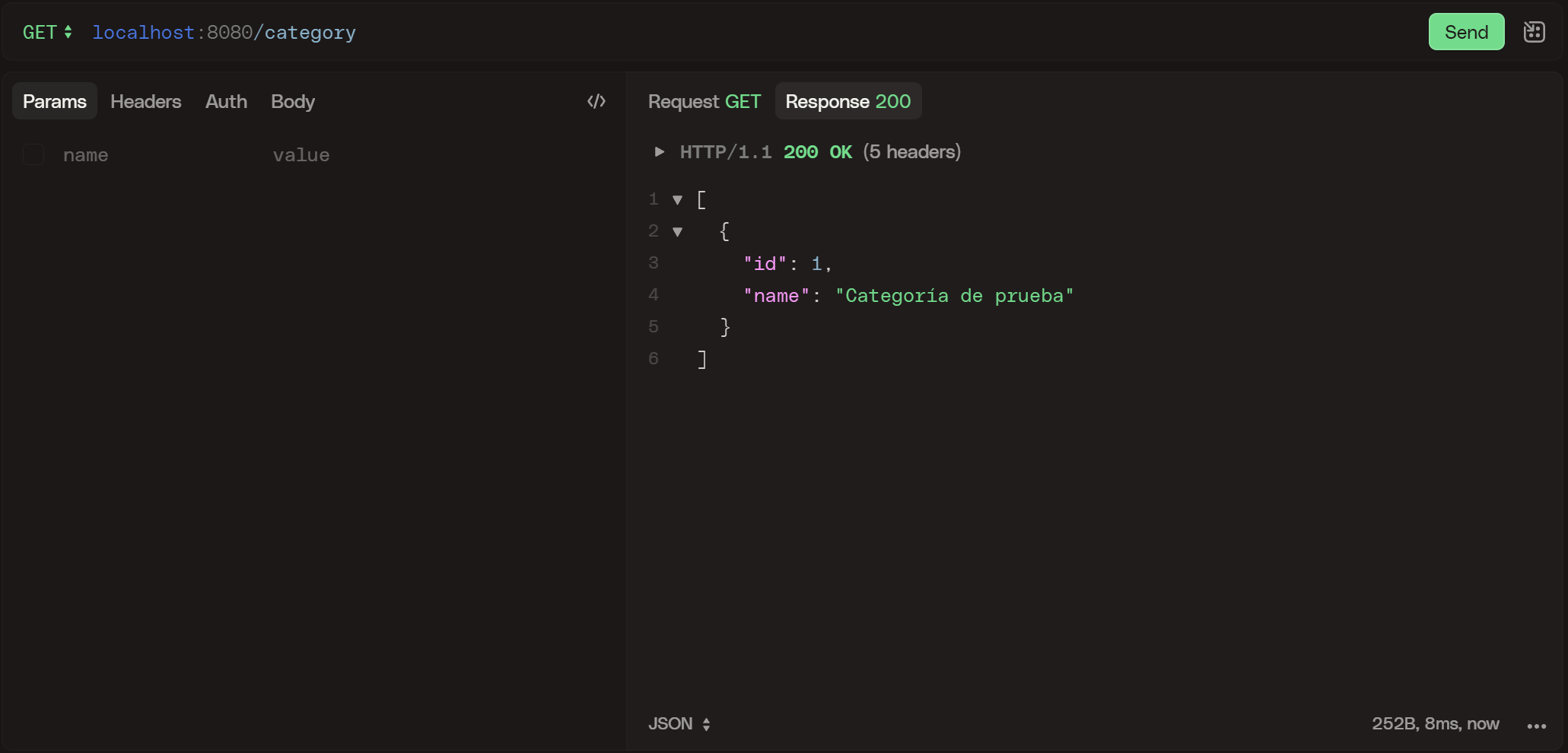The width and height of the screenshot is (1568, 753).
Task: Open the request history icon beside Send
Action: [x=1534, y=32]
